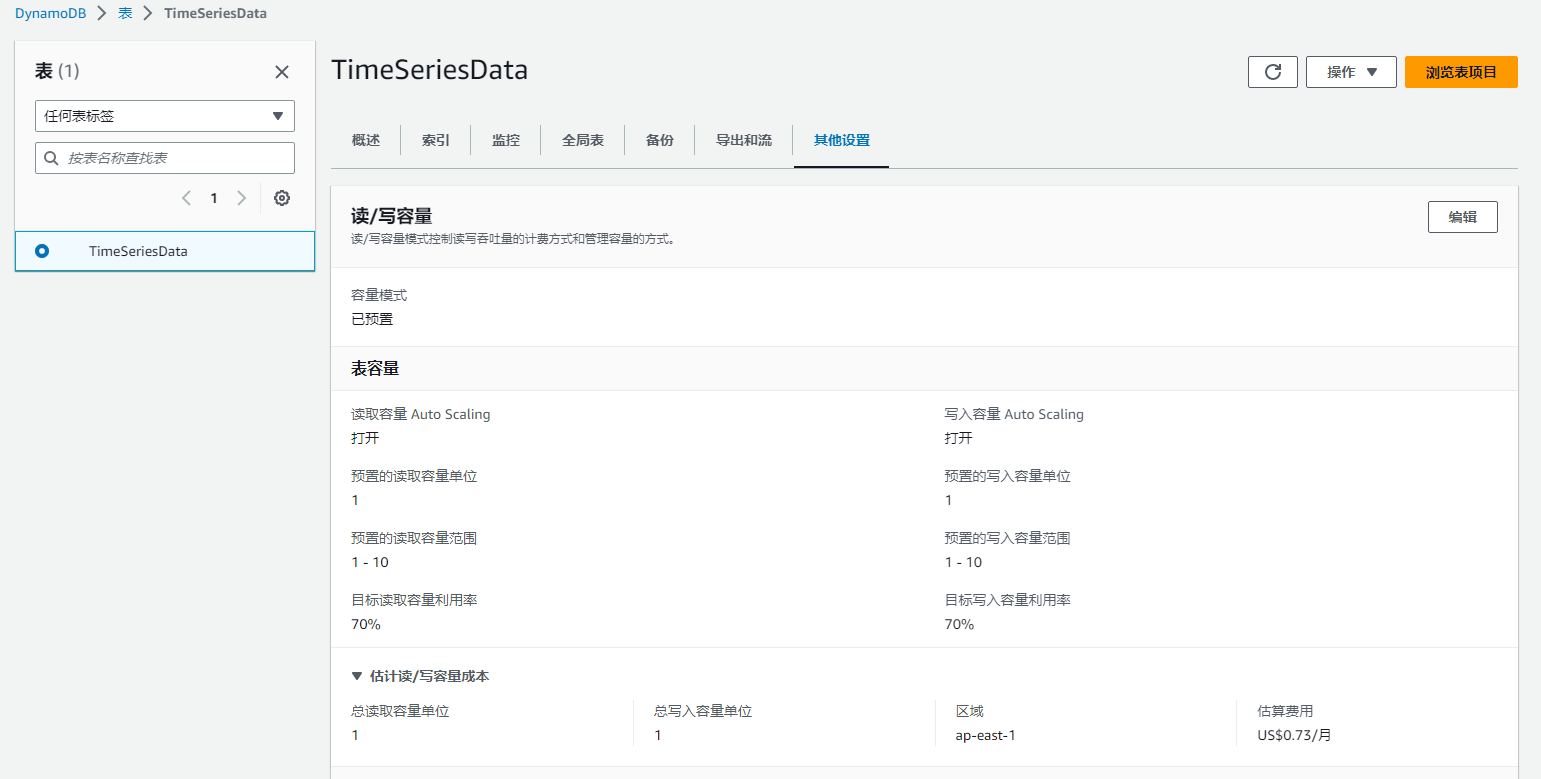Screen dimensions: 1541x779
Task: Click the table name search field
Action: coord(176,158)
